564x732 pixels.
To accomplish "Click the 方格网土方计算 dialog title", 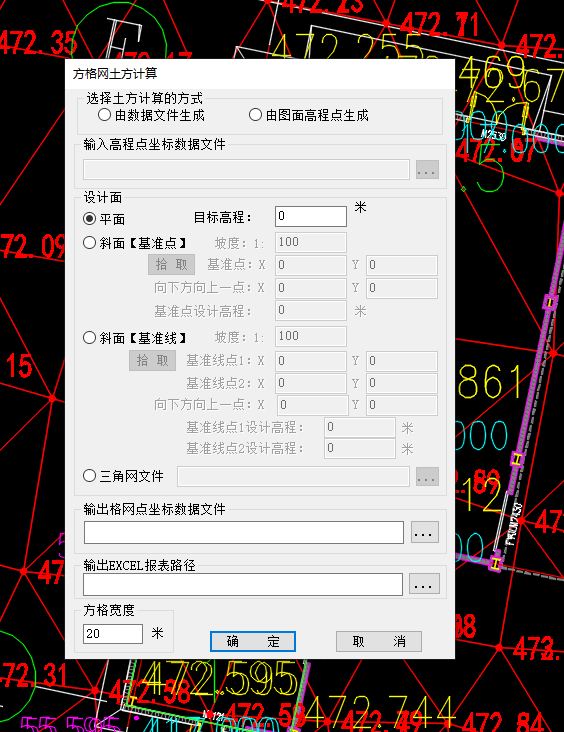I will tap(115, 74).
